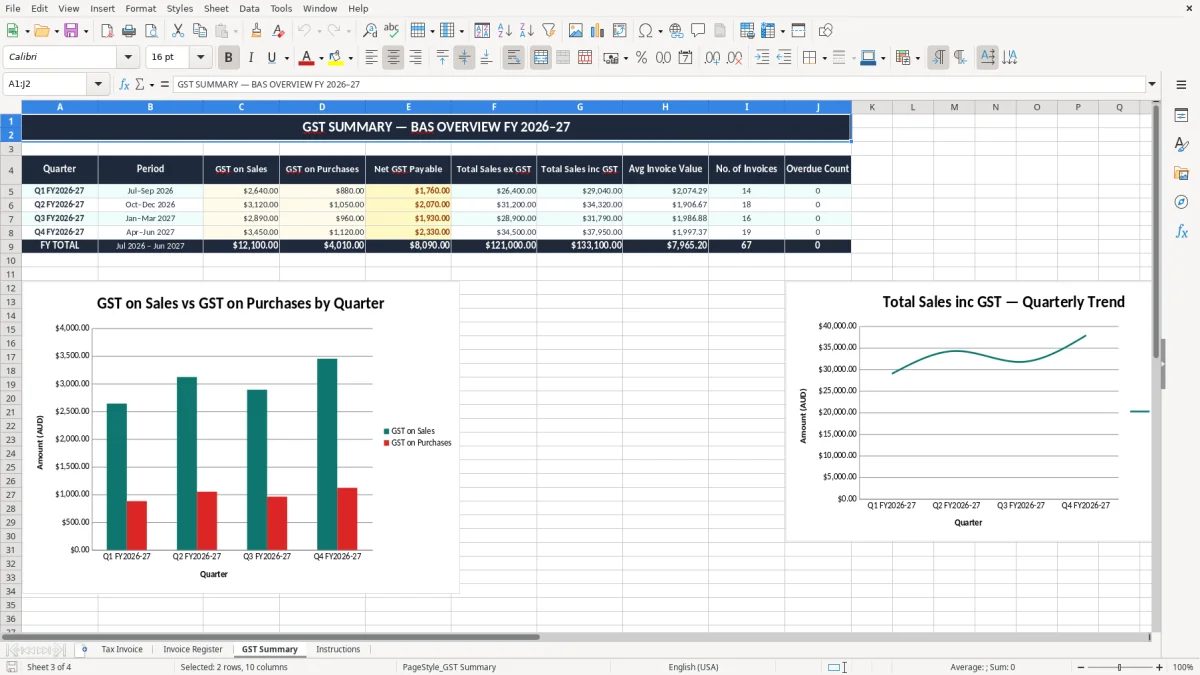This screenshot has height=675, width=1200.
Task: Click the Save document icon
Action: point(71,31)
